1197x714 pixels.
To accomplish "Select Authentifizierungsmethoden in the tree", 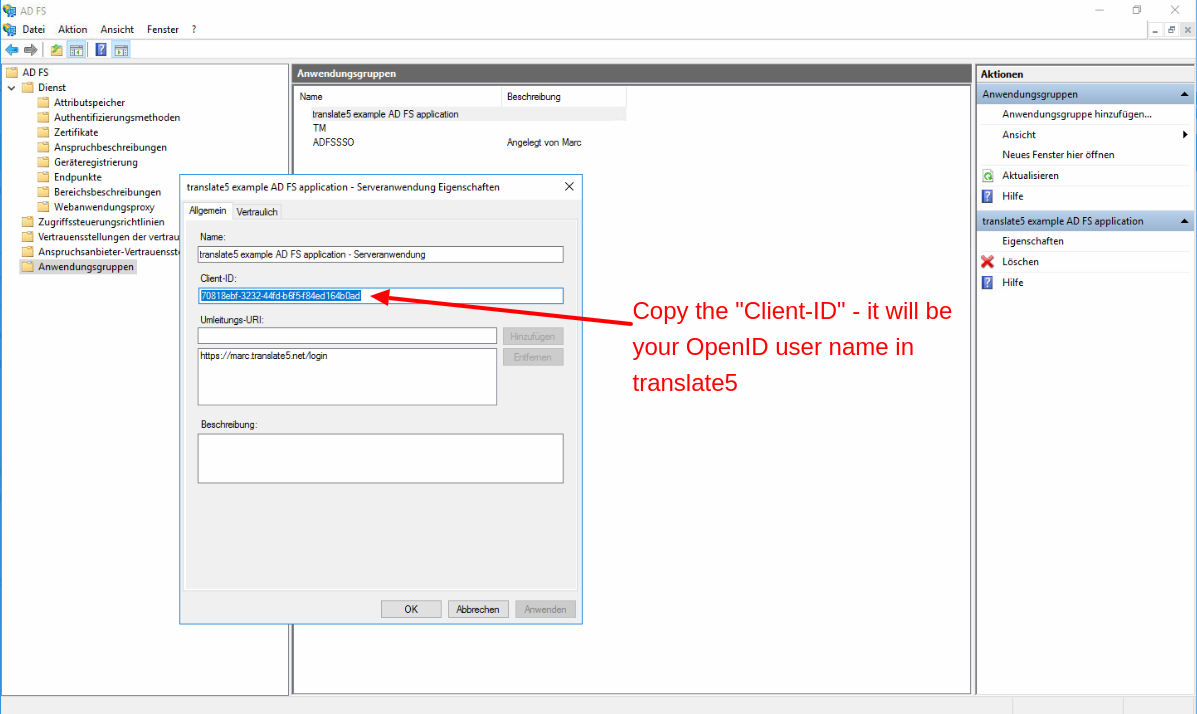I will coord(117,118).
